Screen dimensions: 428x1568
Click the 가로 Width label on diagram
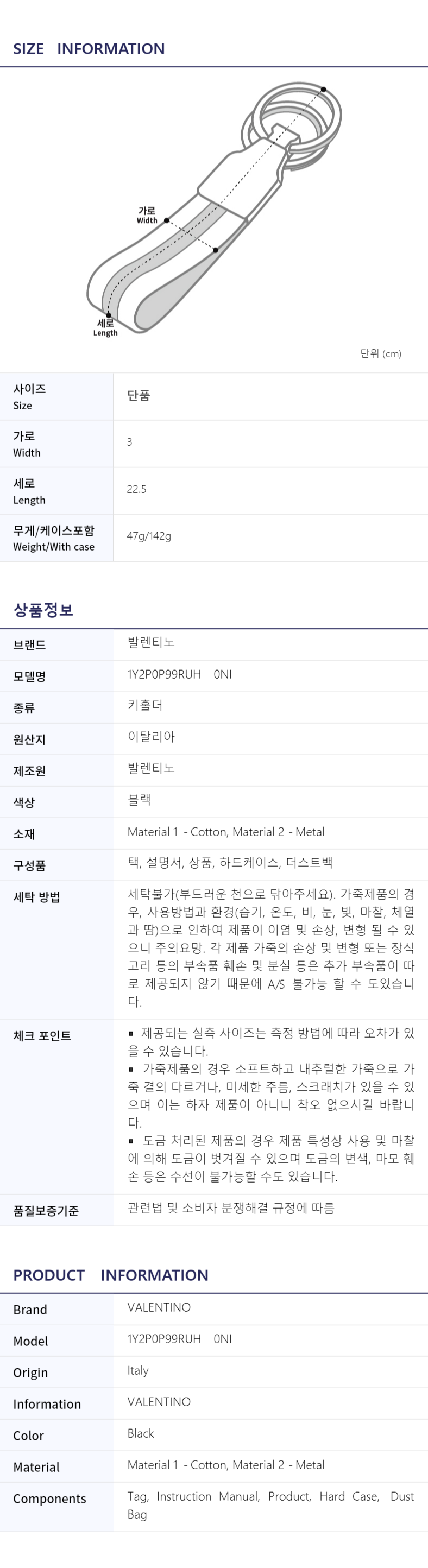tap(147, 215)
